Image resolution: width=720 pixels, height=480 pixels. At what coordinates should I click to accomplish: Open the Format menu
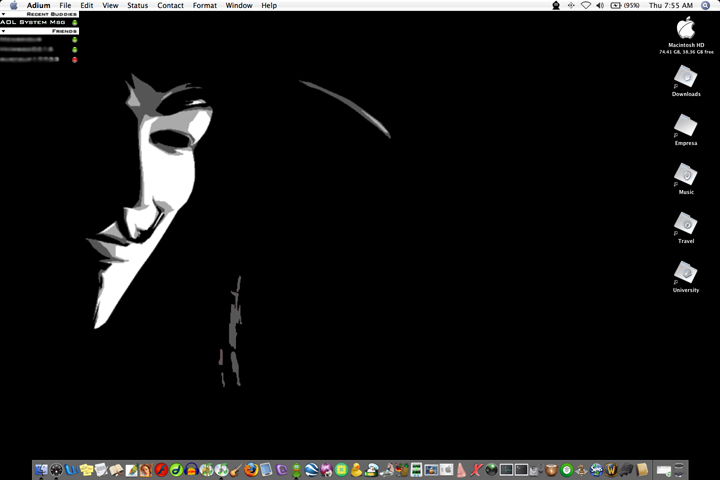(205, 6)
